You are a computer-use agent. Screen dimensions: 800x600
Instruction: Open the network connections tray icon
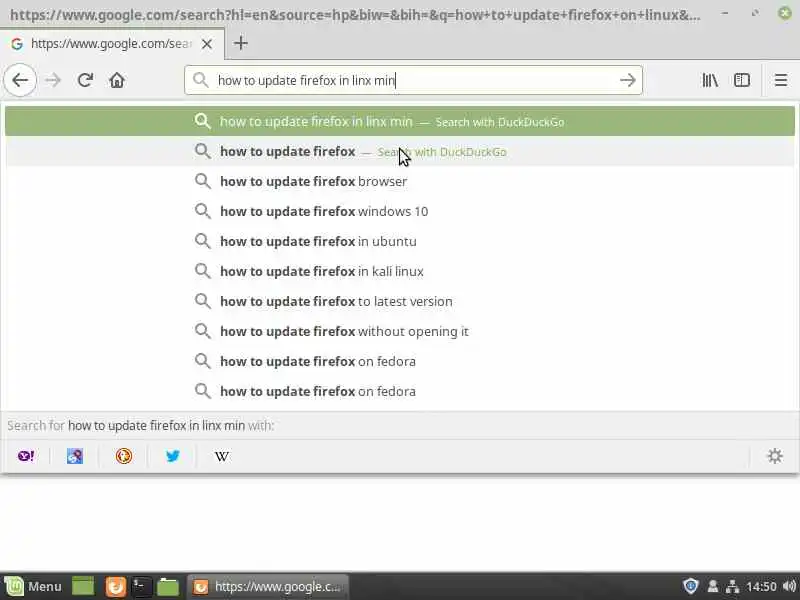(x=733, y=586)
